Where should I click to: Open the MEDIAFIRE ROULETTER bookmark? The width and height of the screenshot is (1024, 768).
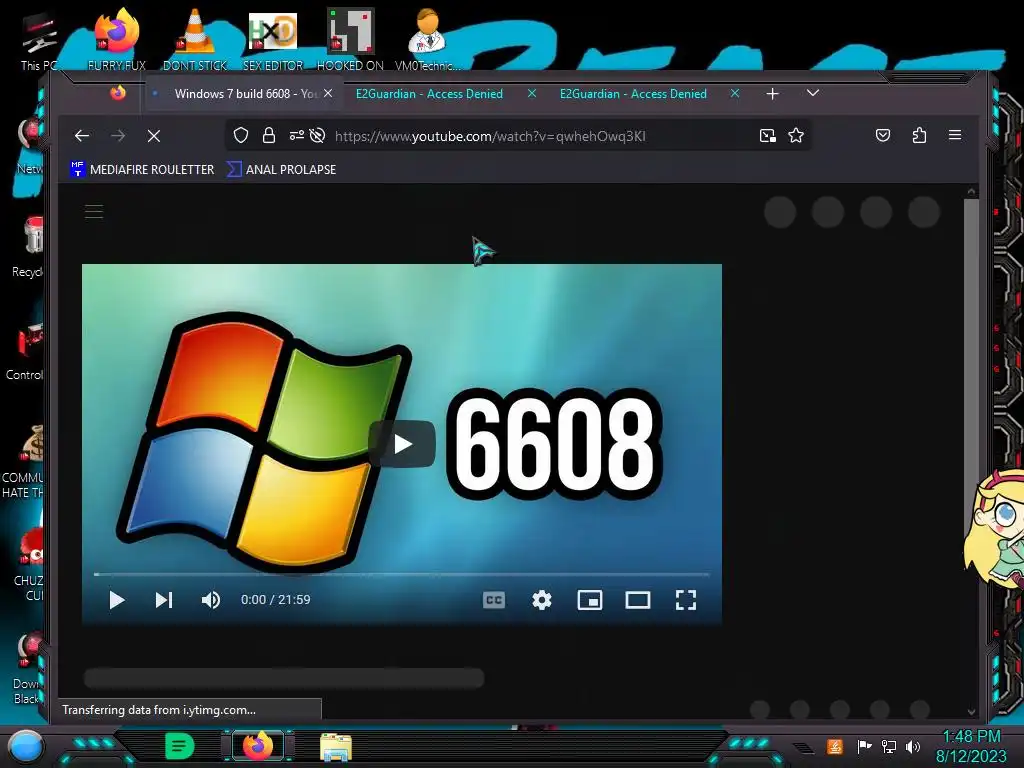[142, 169]
